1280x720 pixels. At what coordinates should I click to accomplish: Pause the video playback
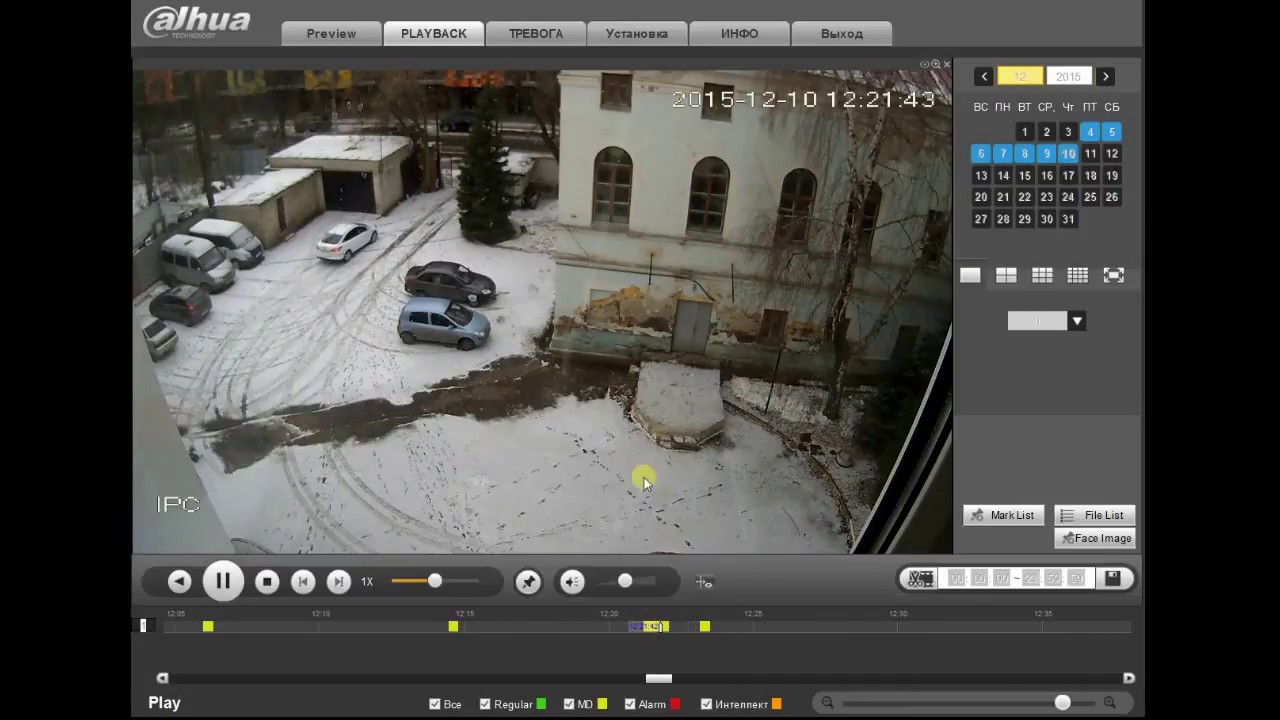(x=223, y=581)
